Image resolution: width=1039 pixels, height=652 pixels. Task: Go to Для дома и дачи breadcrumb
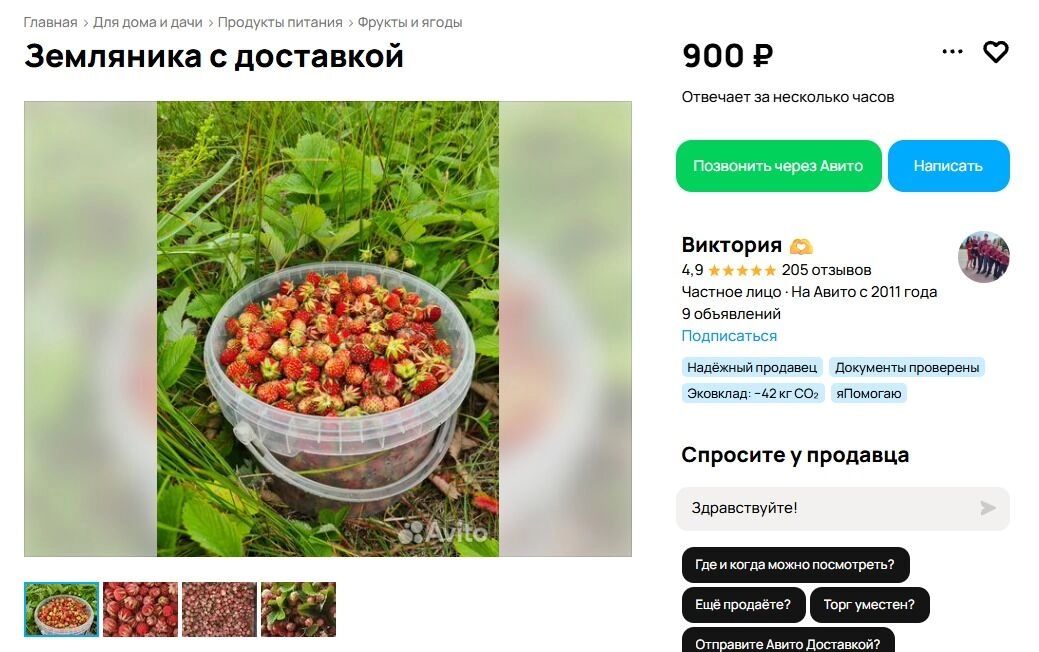point(148,23)
